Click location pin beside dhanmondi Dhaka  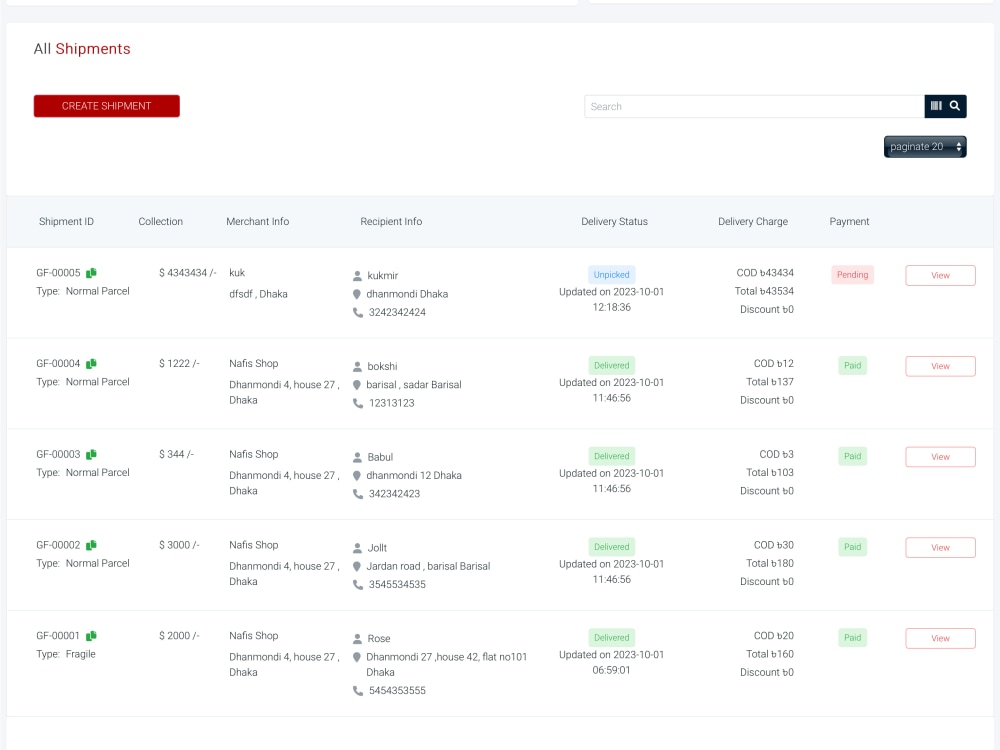click(357, 294)
